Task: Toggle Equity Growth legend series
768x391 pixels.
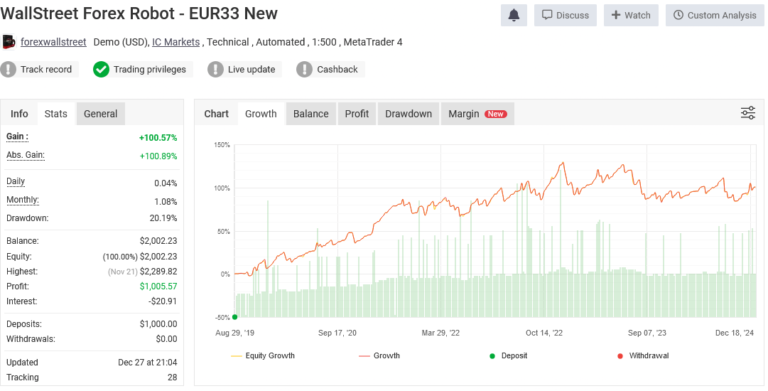Action: tap(263, 356)
